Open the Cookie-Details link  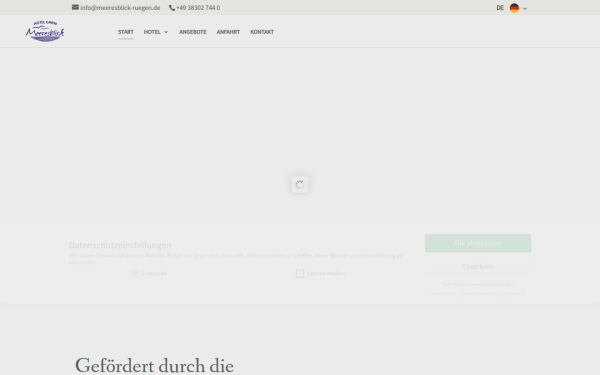pyautogui.click(x=443, y=294)
